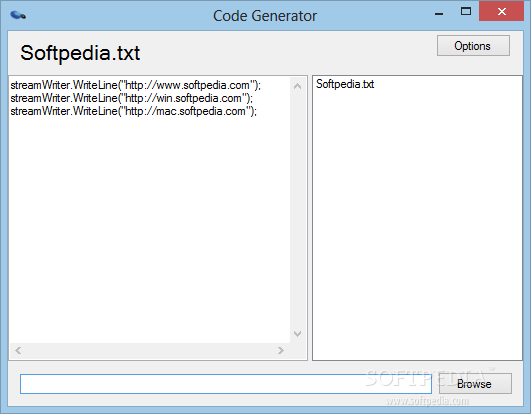Open the Options button
Viewport: 531px width, 419px height.
pos(473,46)
